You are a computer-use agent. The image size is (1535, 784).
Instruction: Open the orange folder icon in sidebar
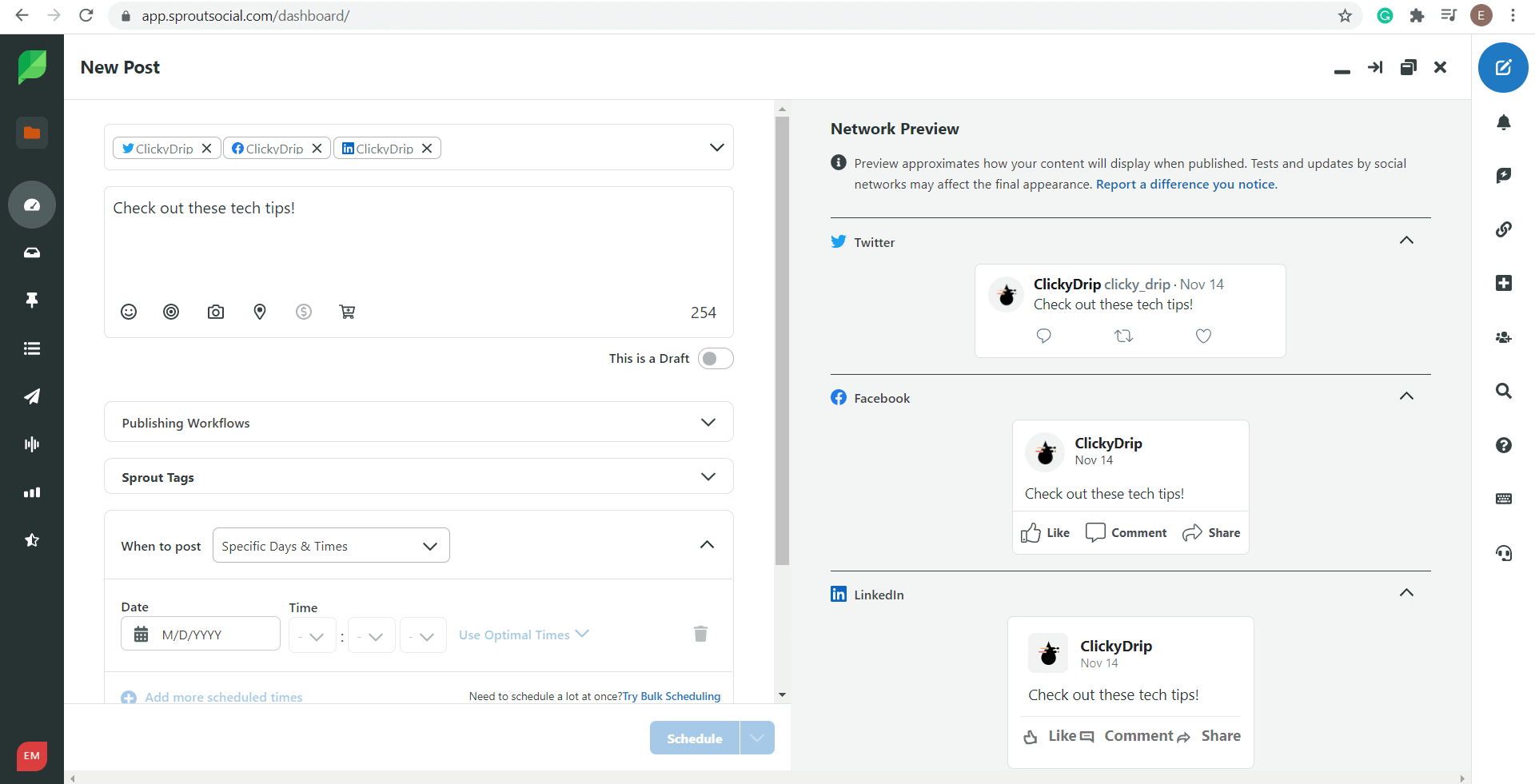[x=32, y=133]
